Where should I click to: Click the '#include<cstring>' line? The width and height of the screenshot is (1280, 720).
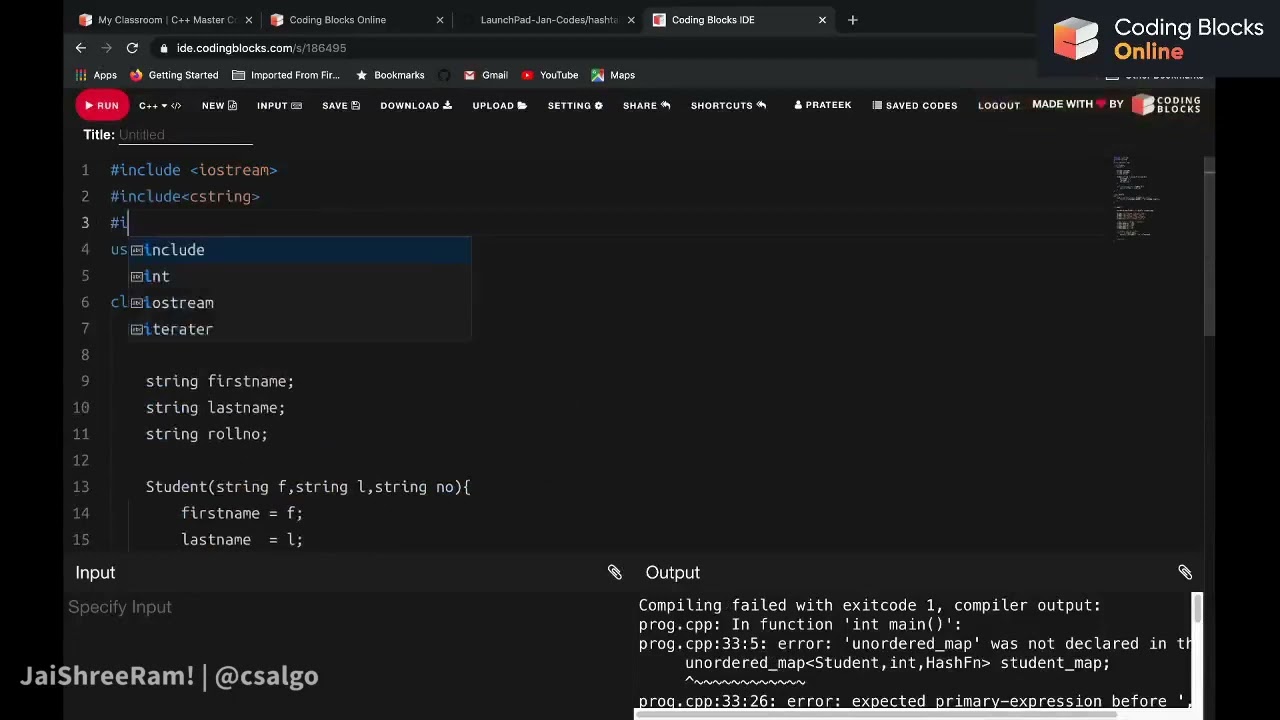point(185,197)
